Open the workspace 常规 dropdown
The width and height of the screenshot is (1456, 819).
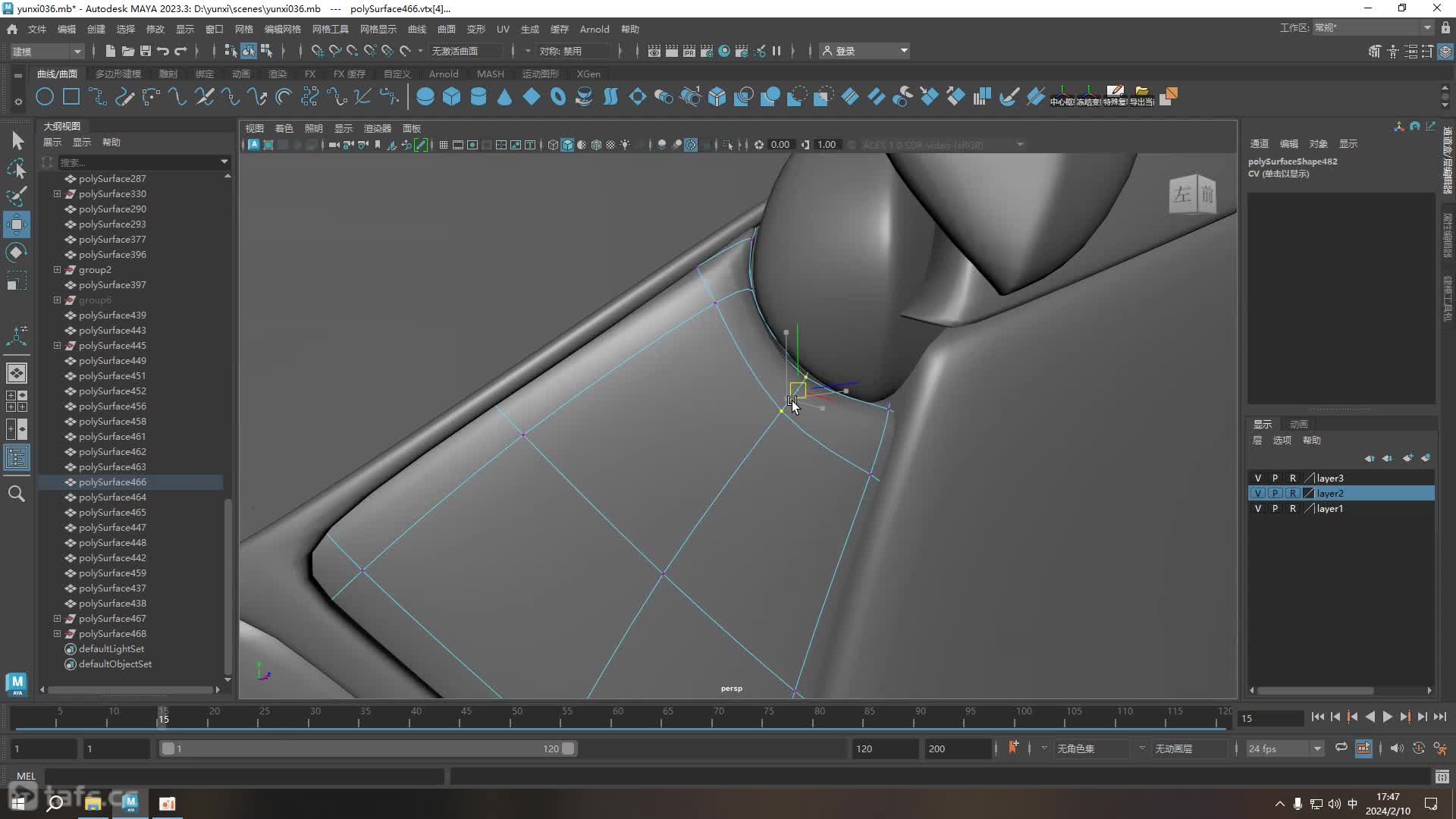click(1373, 28)
